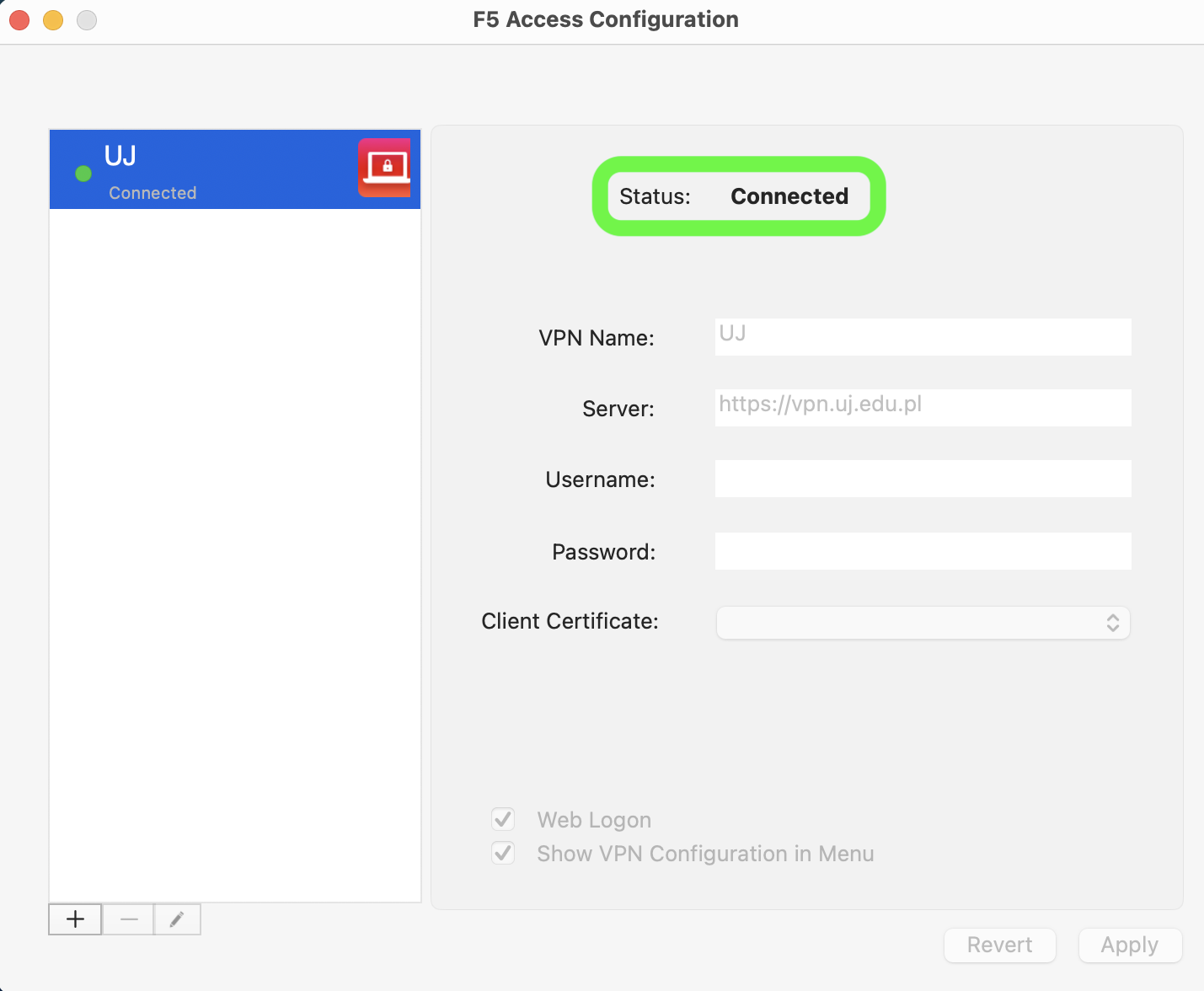Click the green connection status dot
The image size is (1204, 991).
[83, 174]
